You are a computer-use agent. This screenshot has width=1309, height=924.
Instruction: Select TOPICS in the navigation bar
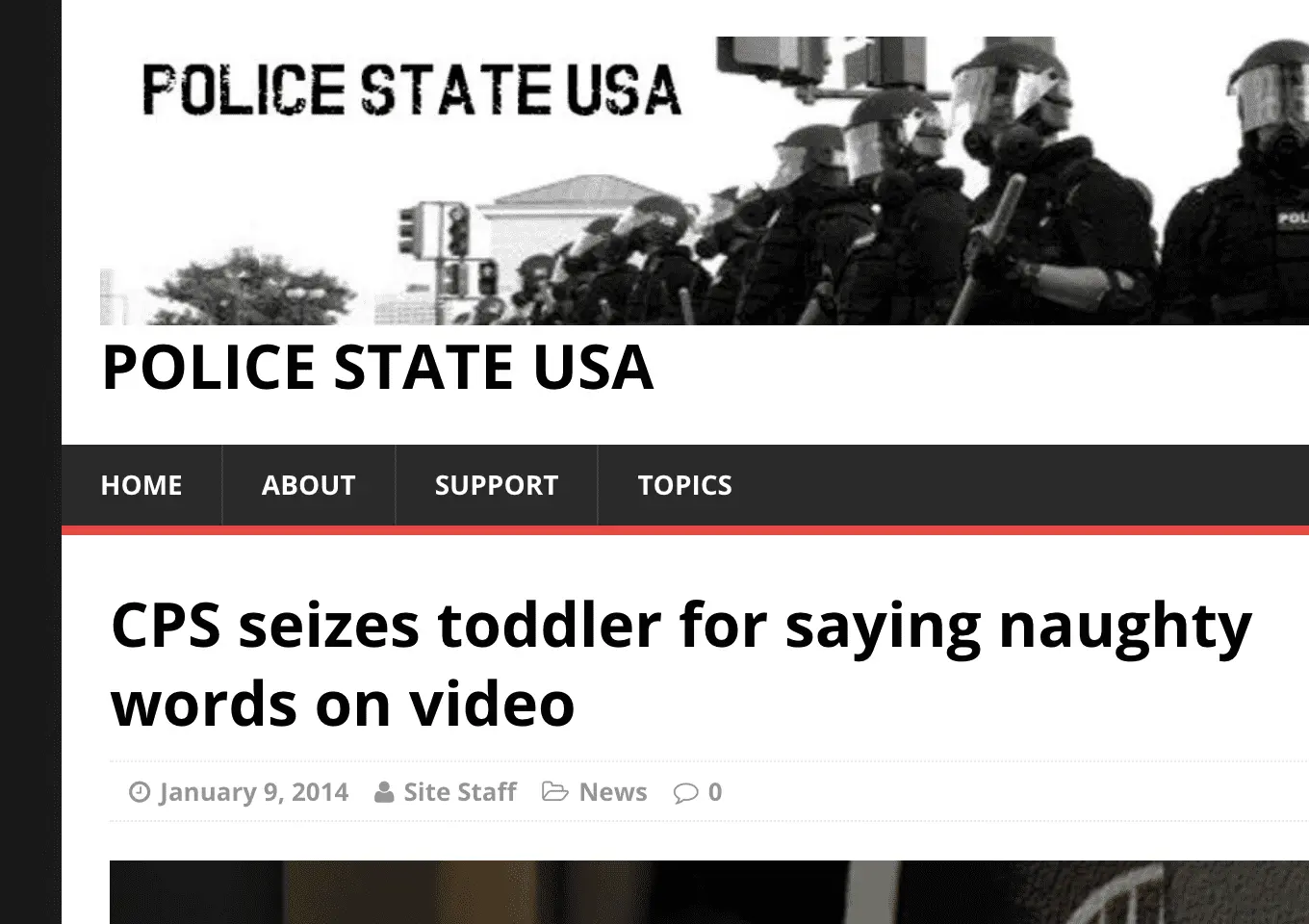685,485
